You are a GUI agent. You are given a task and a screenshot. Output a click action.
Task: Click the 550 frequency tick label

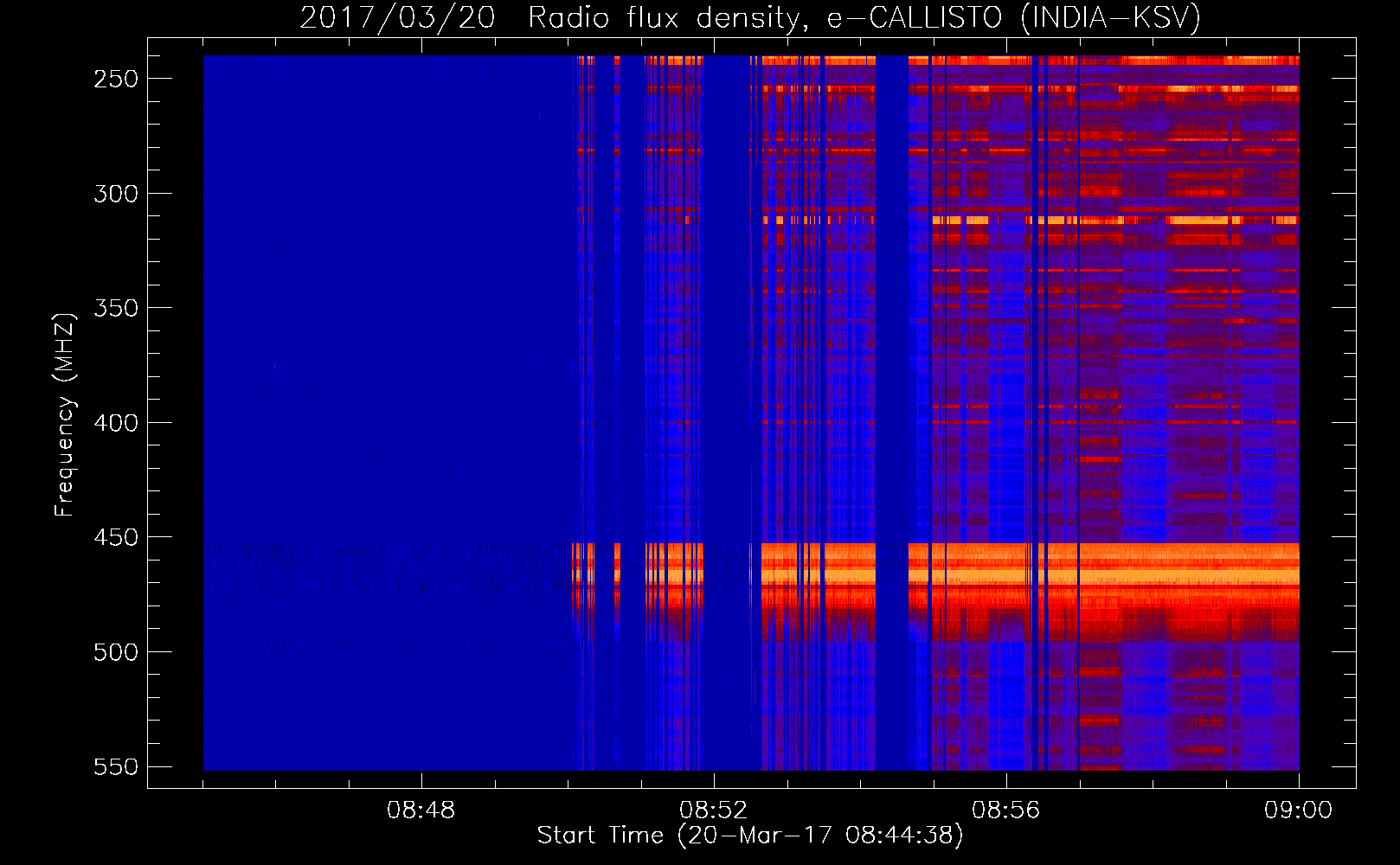point(116,766)
